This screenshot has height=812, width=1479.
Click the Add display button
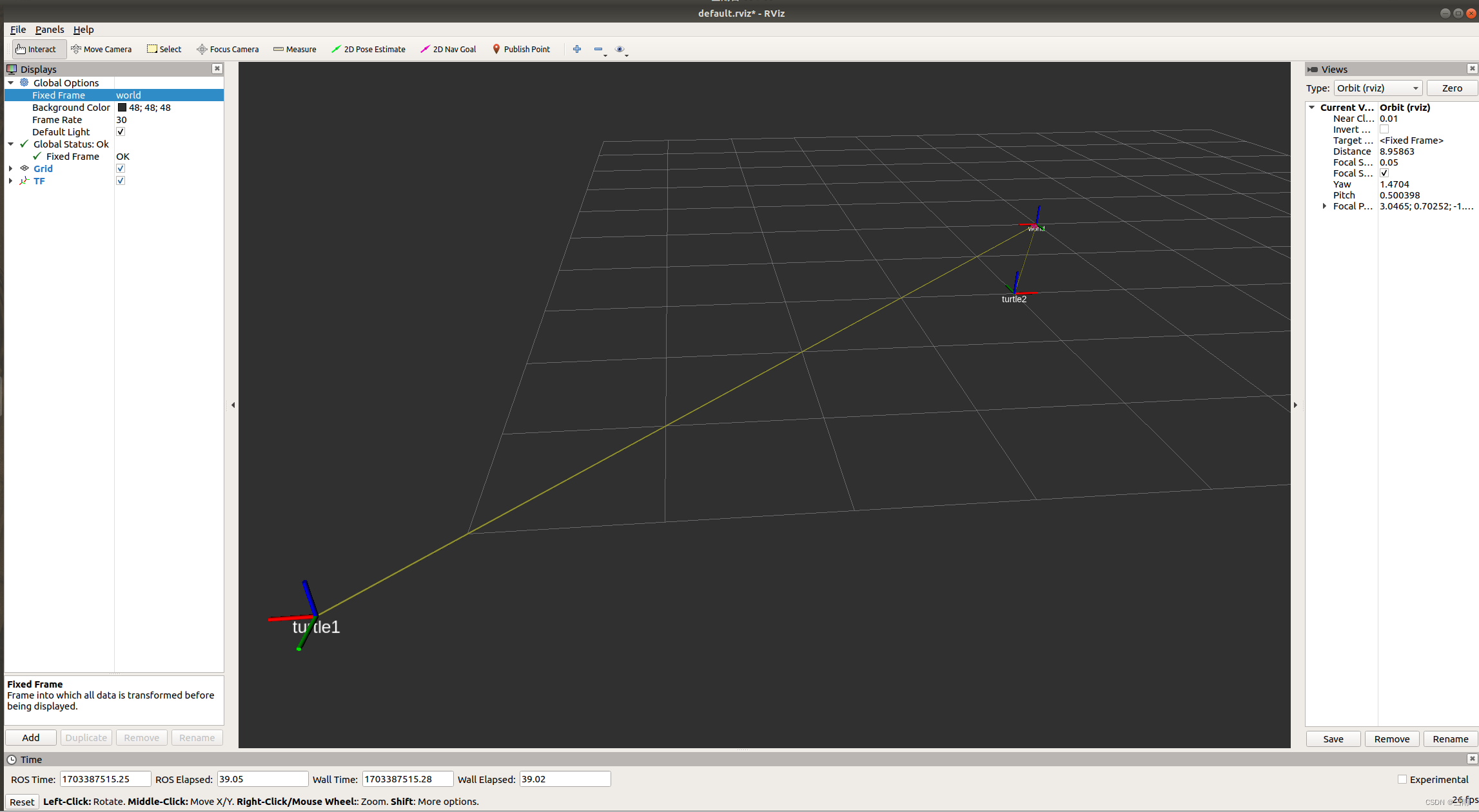point(31,737)
